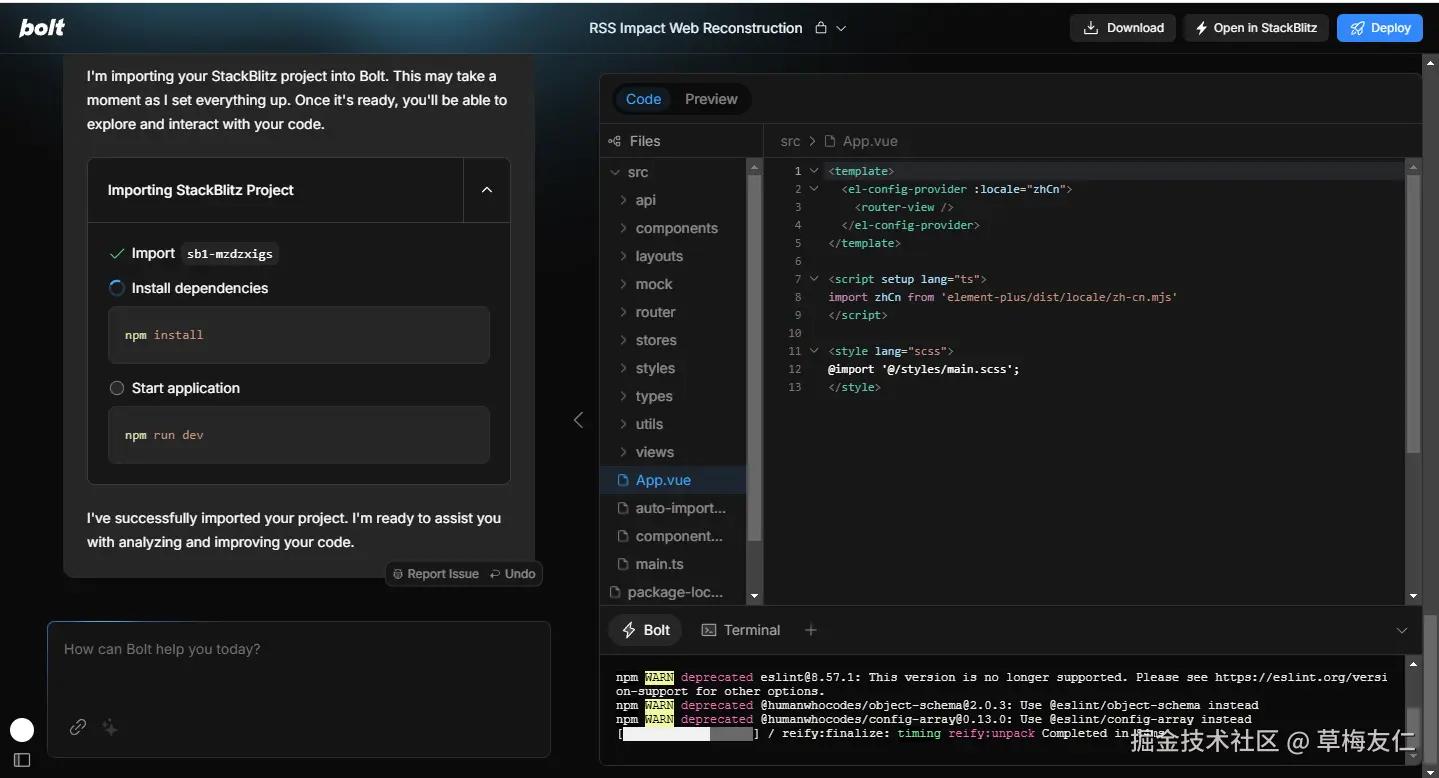Select the App.vue file
The image size is (1439, 778).
coord(675,480)
